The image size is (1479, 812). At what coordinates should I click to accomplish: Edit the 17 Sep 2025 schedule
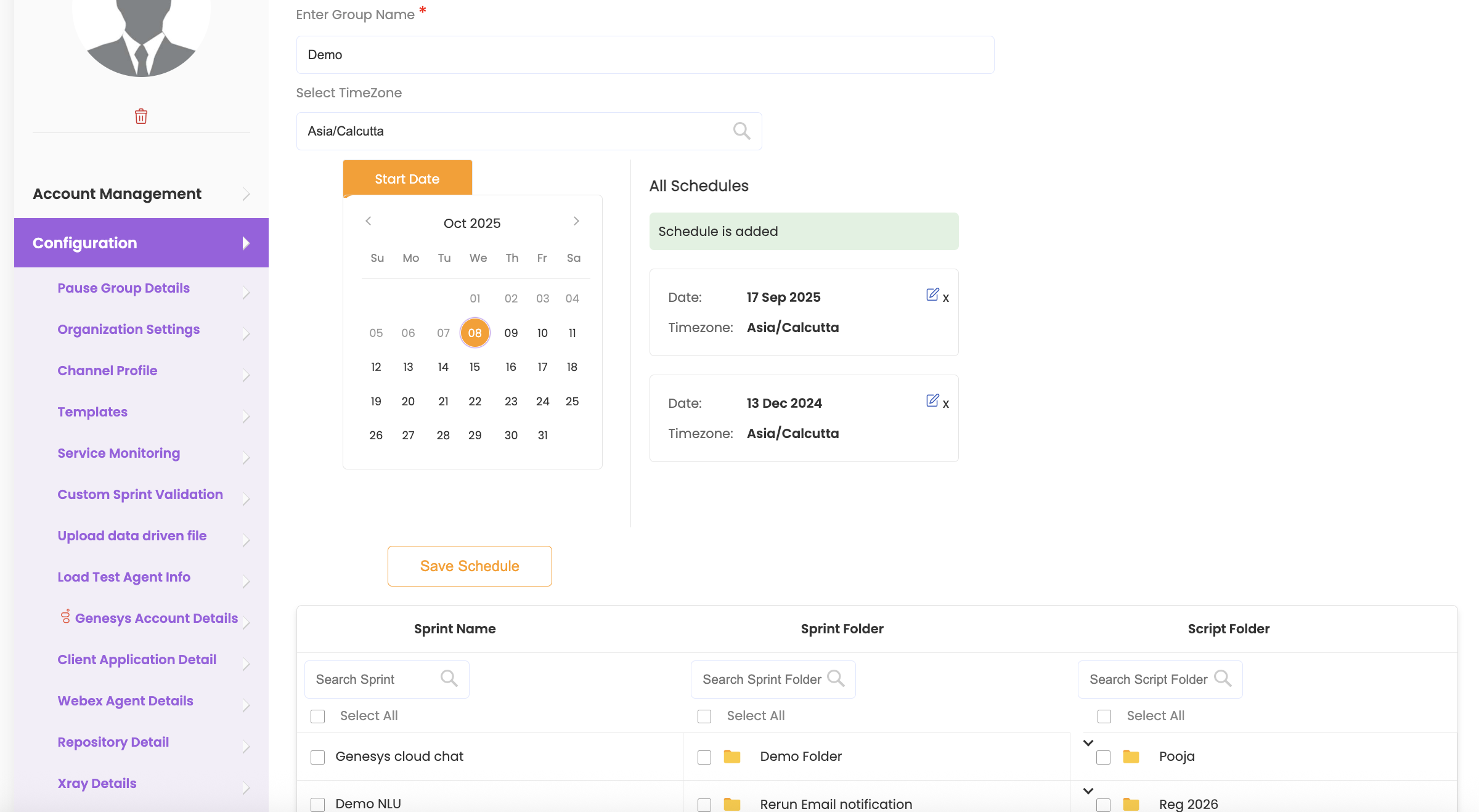coord(932,294)
